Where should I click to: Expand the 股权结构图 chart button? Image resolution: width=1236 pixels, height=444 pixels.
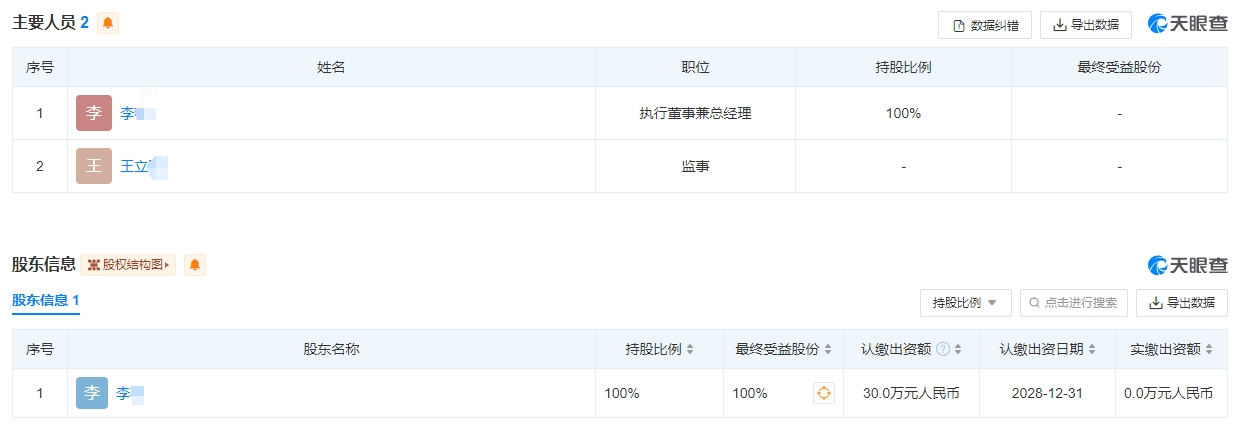pyautogui.click(x=129, y=265)
